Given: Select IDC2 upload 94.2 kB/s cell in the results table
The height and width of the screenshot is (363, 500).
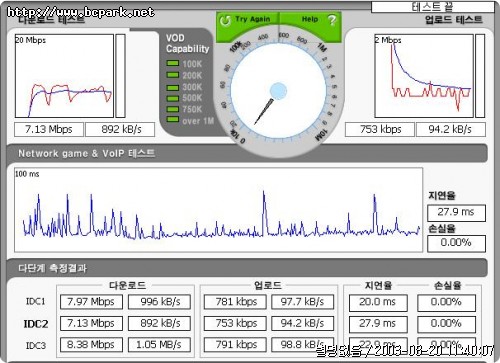Looking at the screenshot, I should pos(303,323).
